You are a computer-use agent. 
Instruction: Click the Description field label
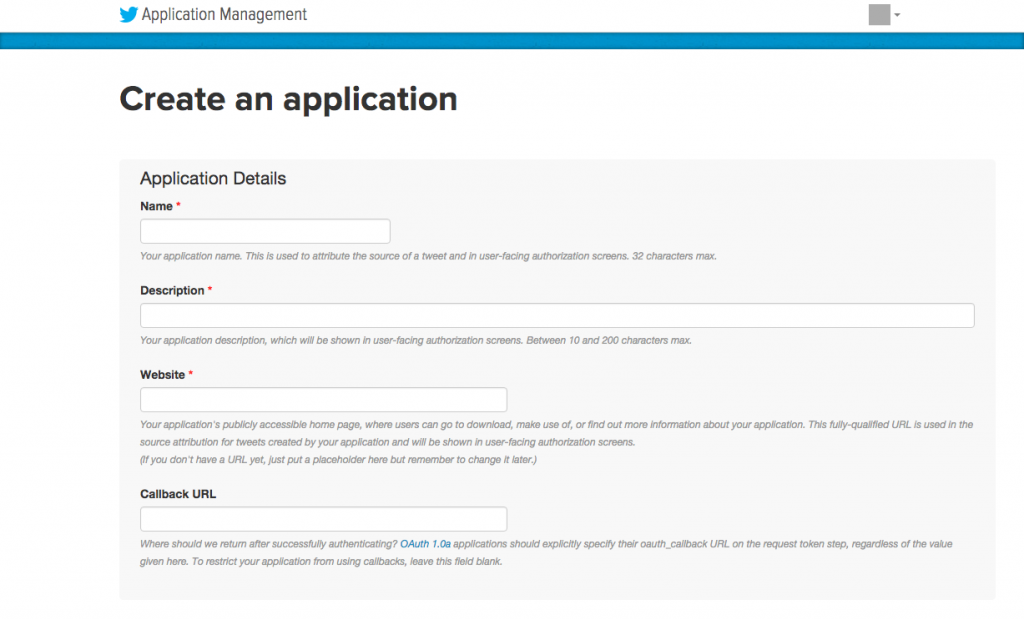point(172,291)
